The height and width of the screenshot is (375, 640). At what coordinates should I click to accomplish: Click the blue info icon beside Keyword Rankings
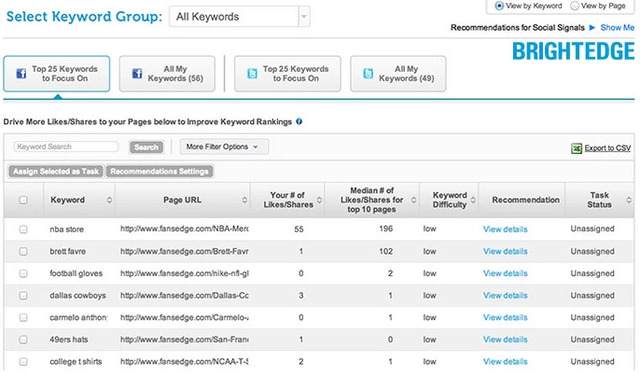coord(299,122)
